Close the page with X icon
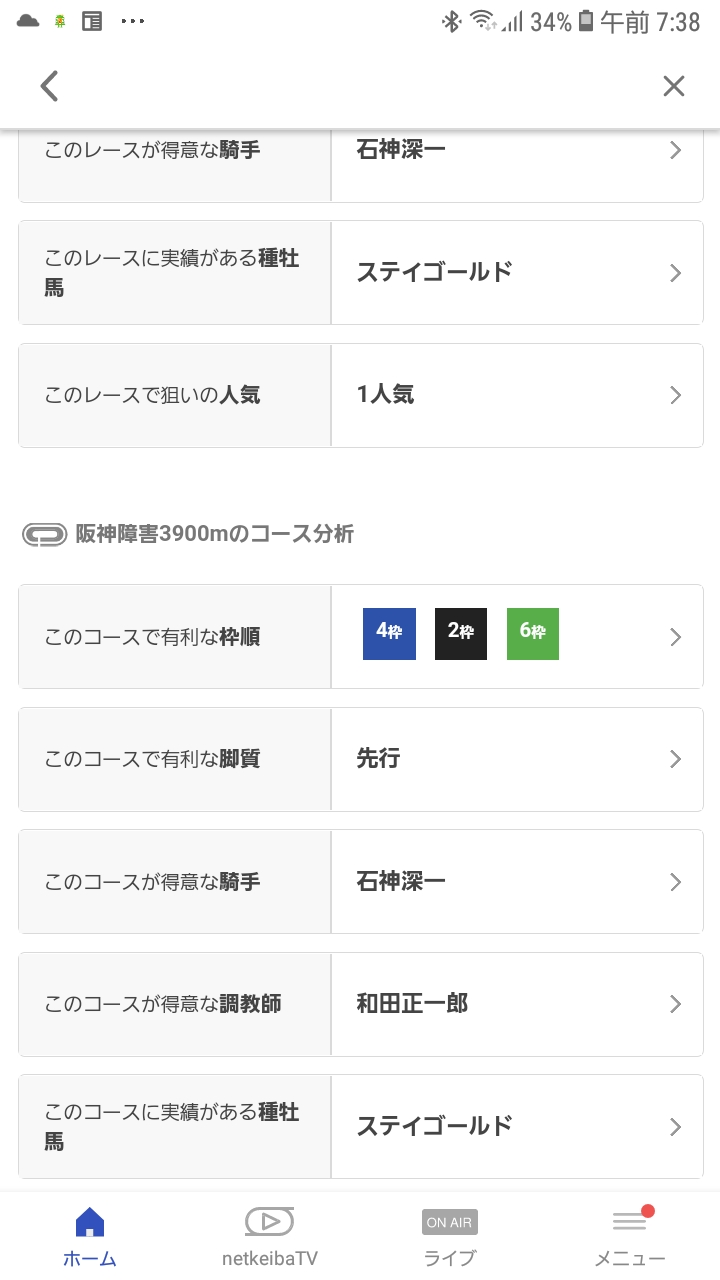The image size is (720, 1280). [674, 86]
